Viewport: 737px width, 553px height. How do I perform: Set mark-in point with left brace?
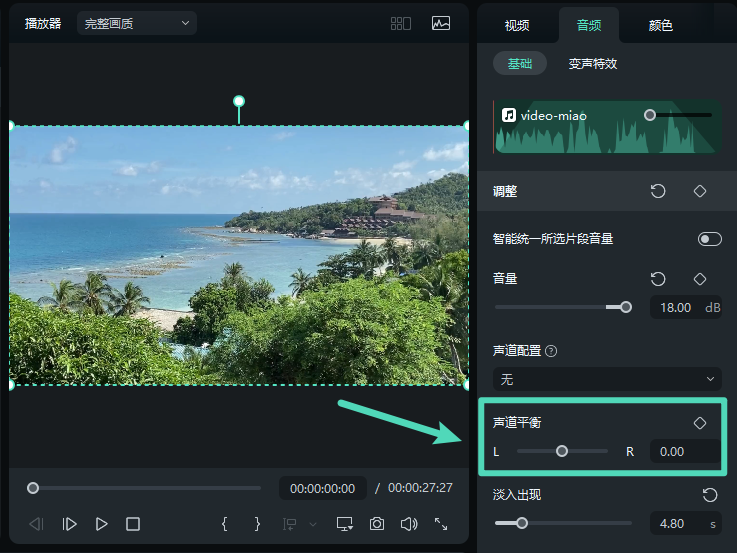tap(224, 524)
